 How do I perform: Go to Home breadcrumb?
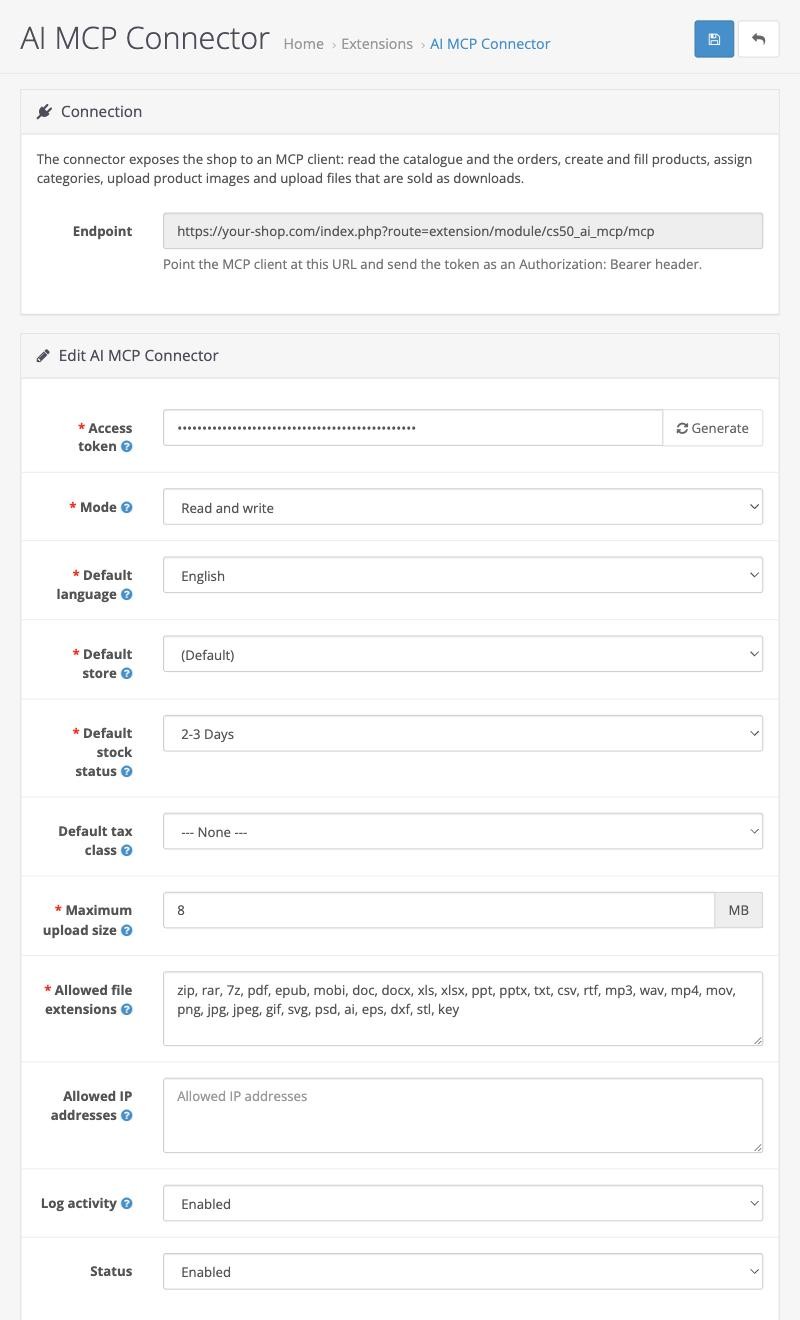click(303, 44)
